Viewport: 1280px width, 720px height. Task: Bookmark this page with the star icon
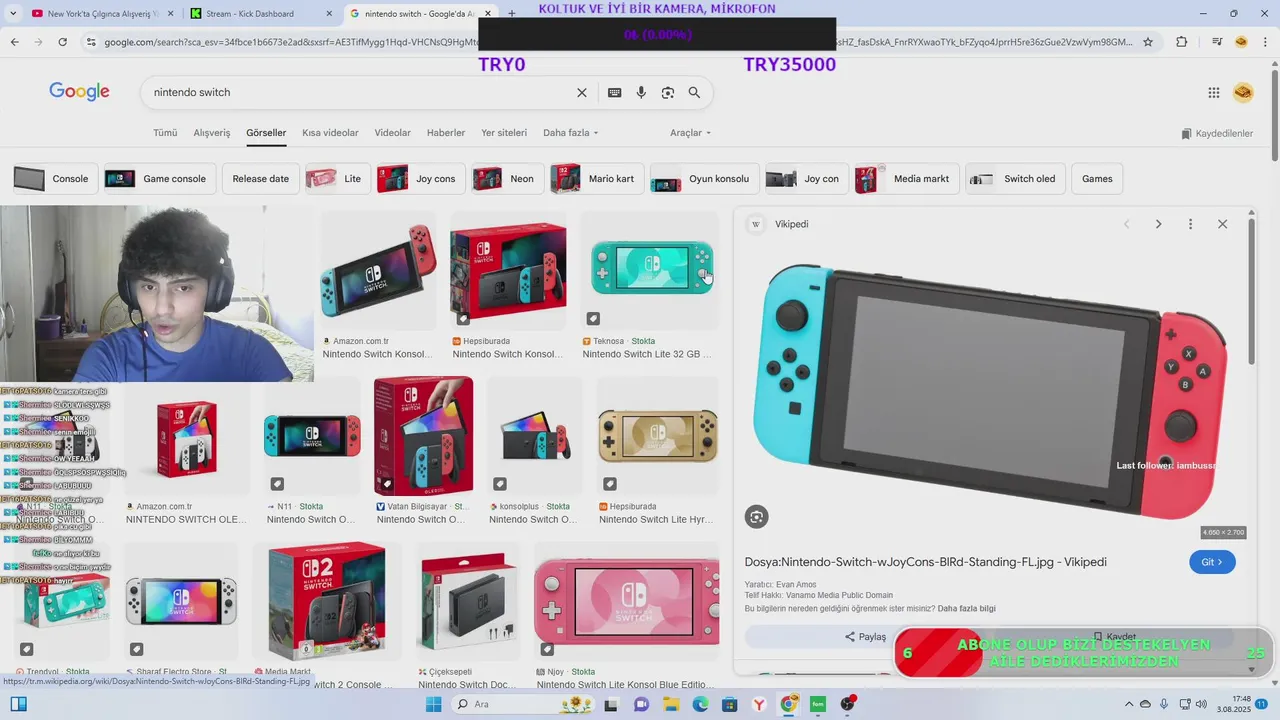tap(1148, 42)
